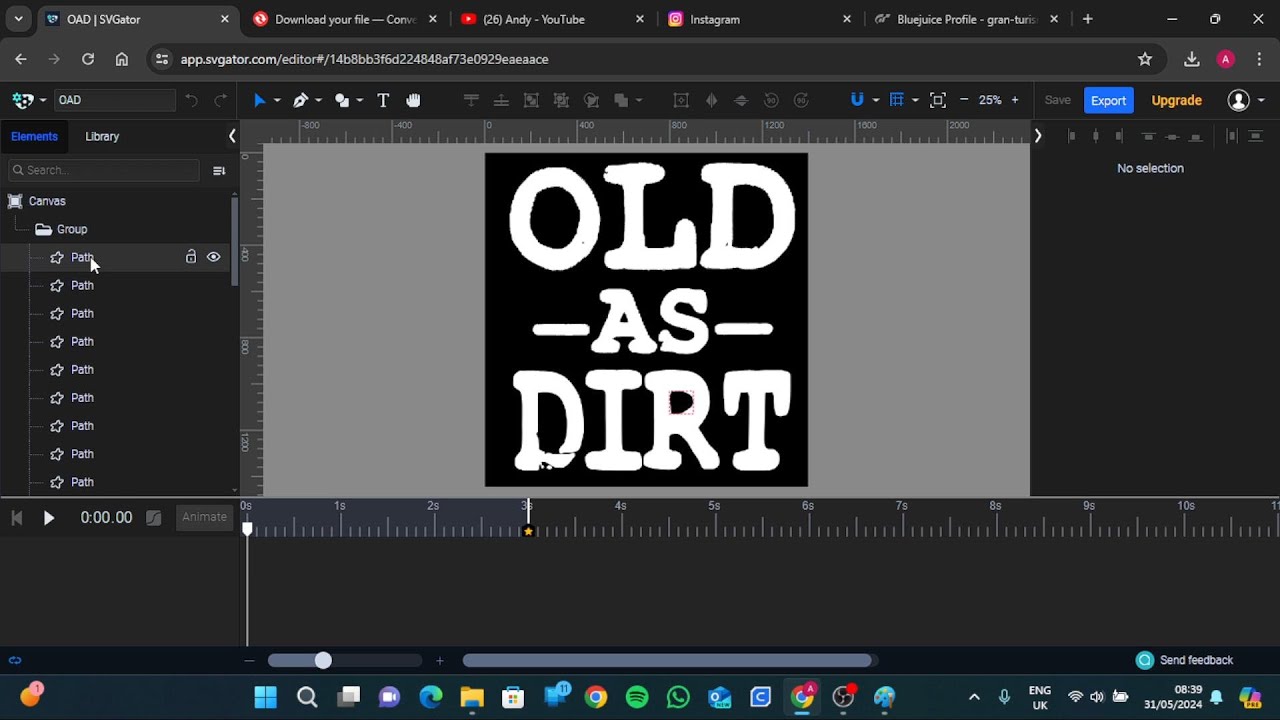Image resolution: width=1280 pixels, height=720 pixels.
Task: Click the Undo arrow
Action: coord(191,100)
